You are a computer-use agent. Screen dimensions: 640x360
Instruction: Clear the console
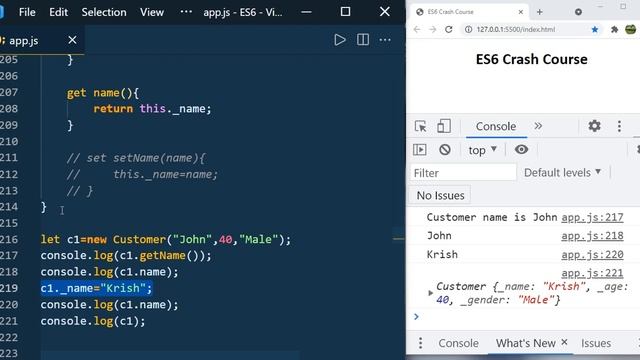coord(445,150)
